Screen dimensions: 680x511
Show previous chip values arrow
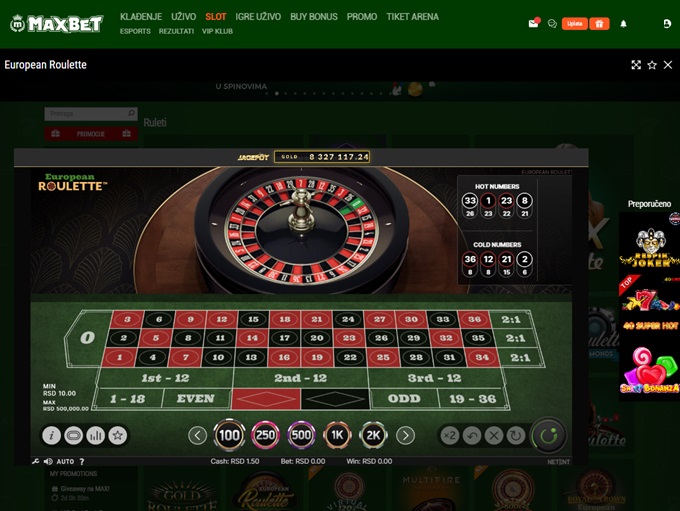click(x=197, y=435)
